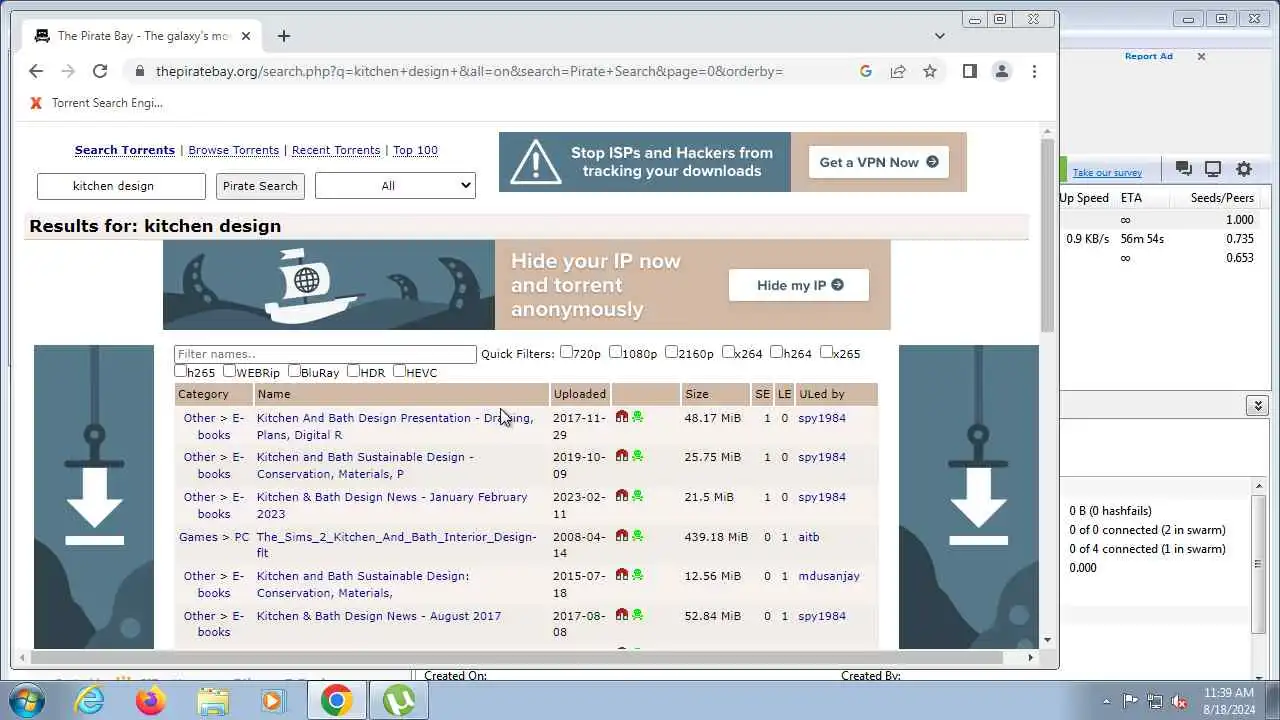Viewport: 1280px width, 720px height.
Task: Open uTorrent chat icon in toolbar
Action: [1183, 169]
